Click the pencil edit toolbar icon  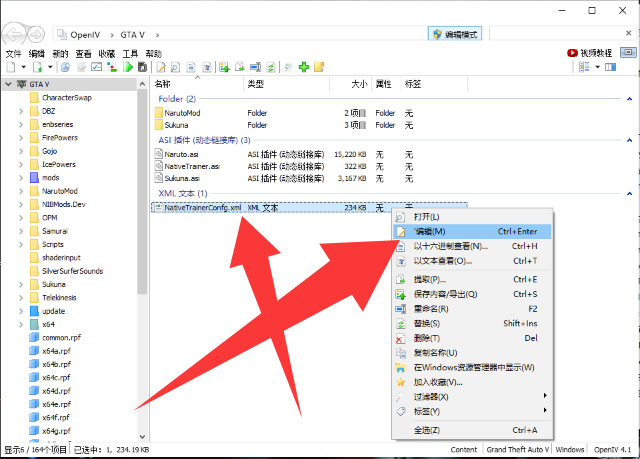(161, 67)
